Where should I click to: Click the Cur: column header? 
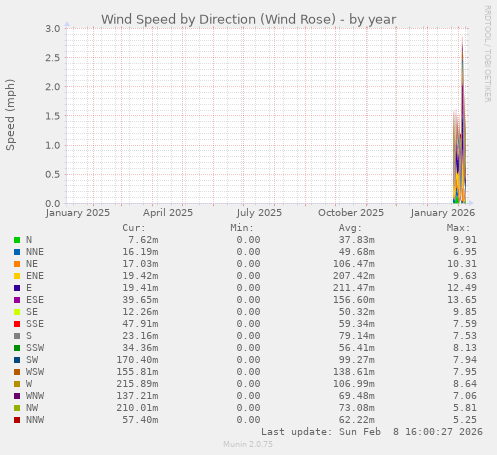click(x=134, y=228)
